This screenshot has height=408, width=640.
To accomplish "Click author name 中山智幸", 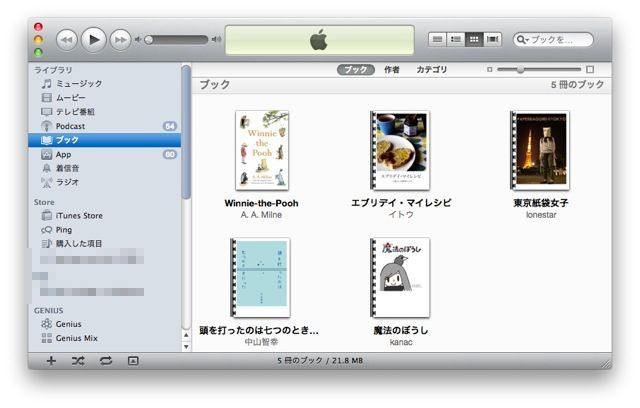I will pos(261,342).
